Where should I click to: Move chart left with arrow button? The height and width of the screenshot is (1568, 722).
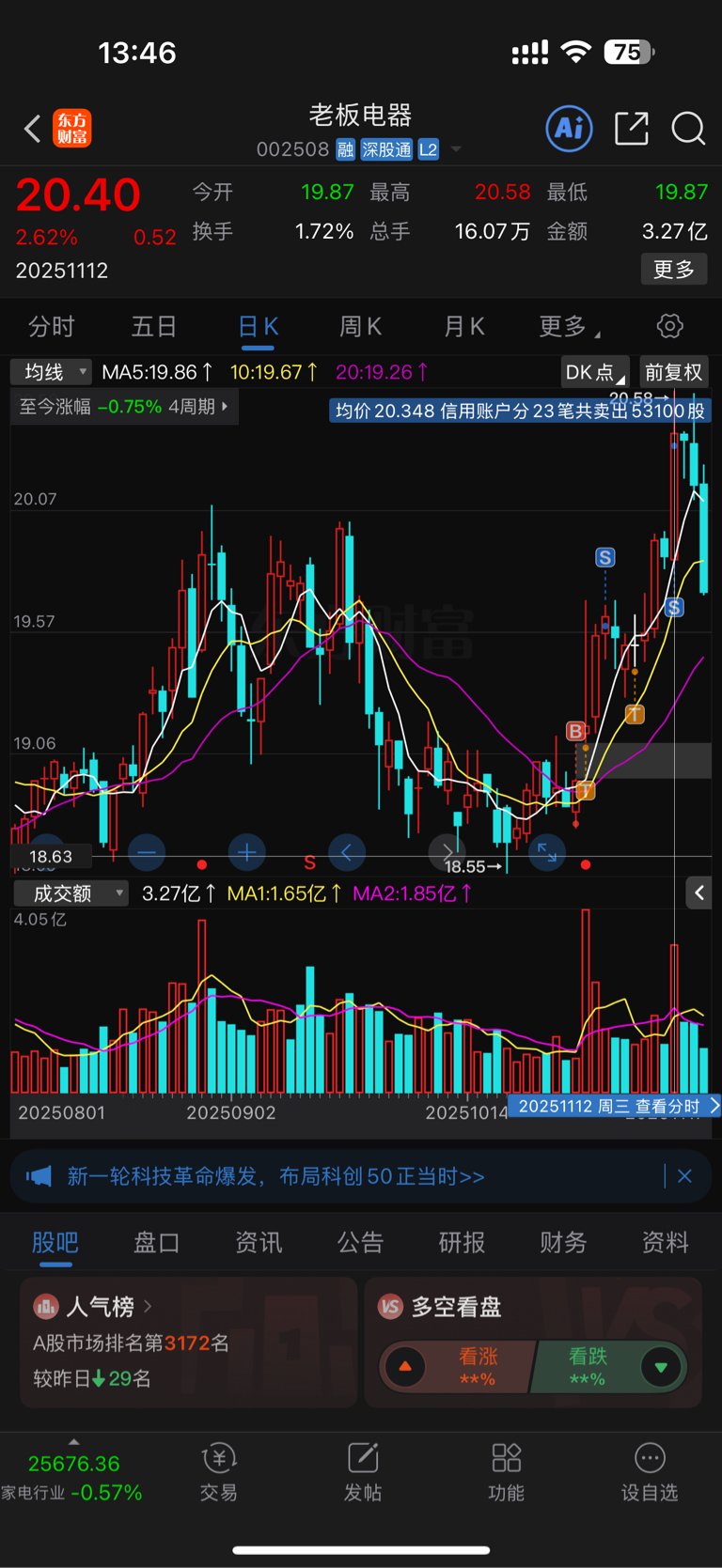tap(346, 853)
